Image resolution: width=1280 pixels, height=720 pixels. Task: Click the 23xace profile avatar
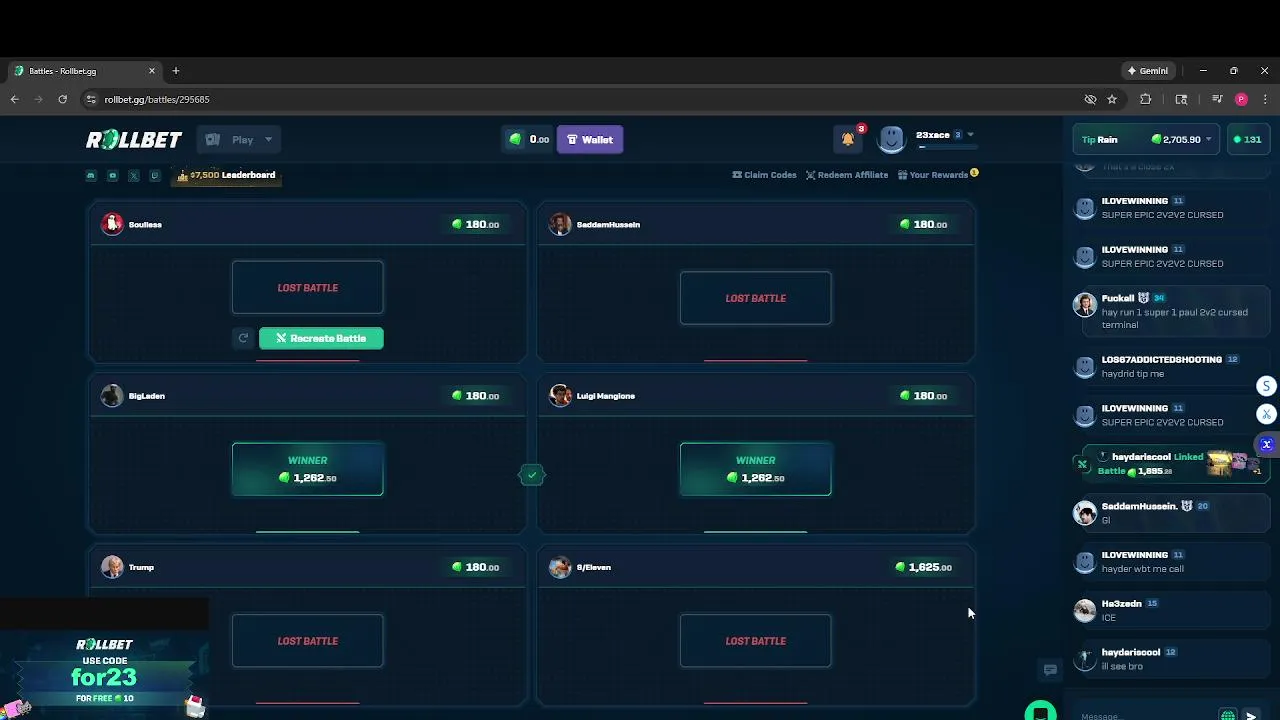coord(891,139)
